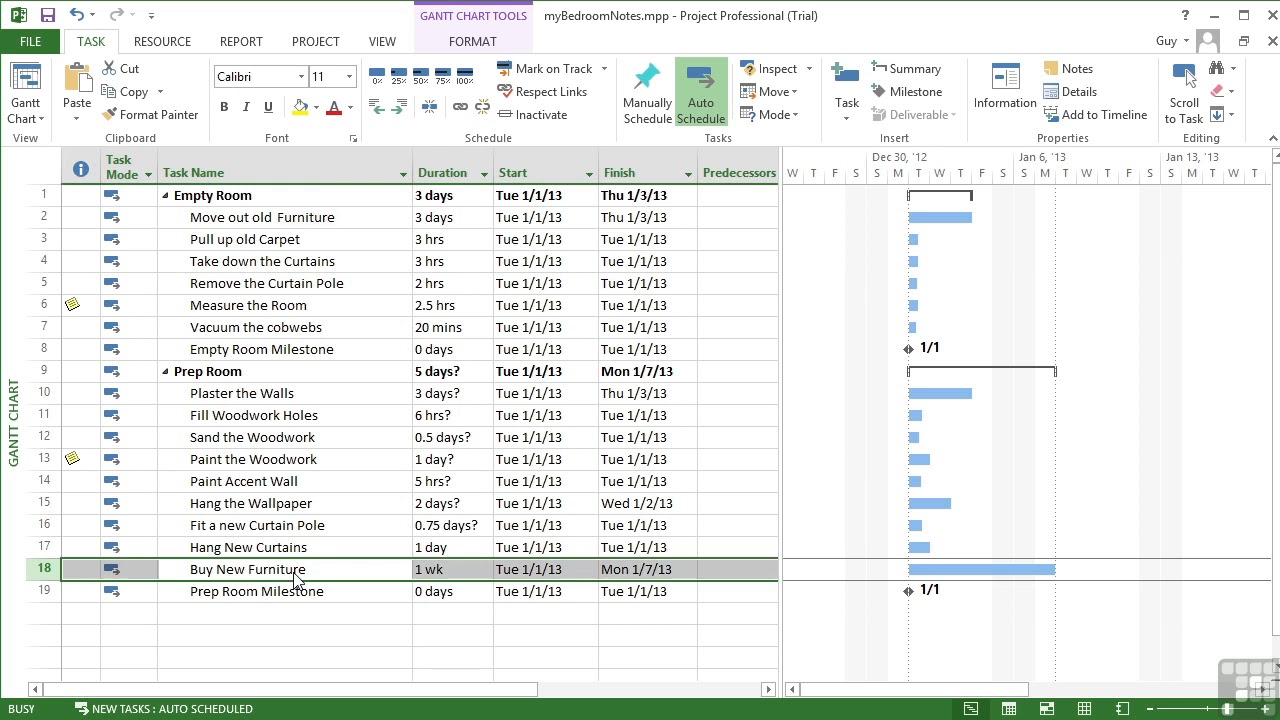This screenshot has height=720, width=1280.
Task: Switch to the VIEW tab
Action: coord(382,41)
